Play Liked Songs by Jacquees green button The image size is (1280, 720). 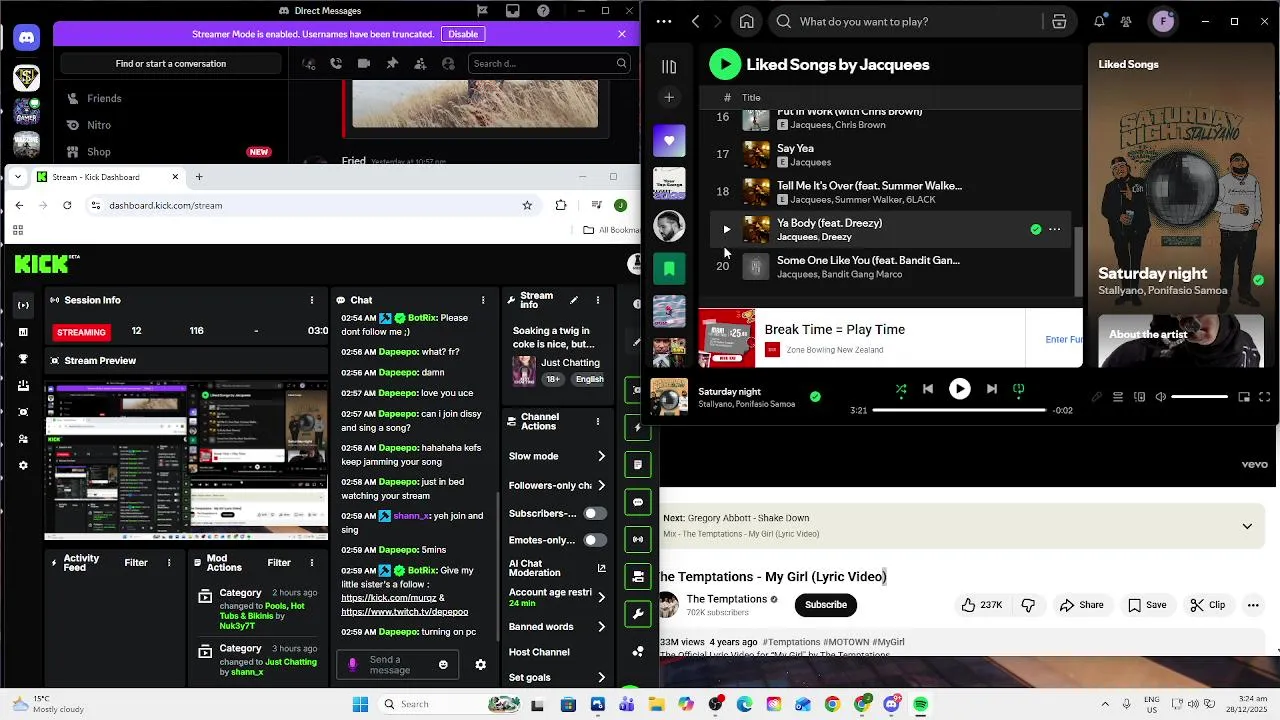pyautogui.click(x=725, y=64)
